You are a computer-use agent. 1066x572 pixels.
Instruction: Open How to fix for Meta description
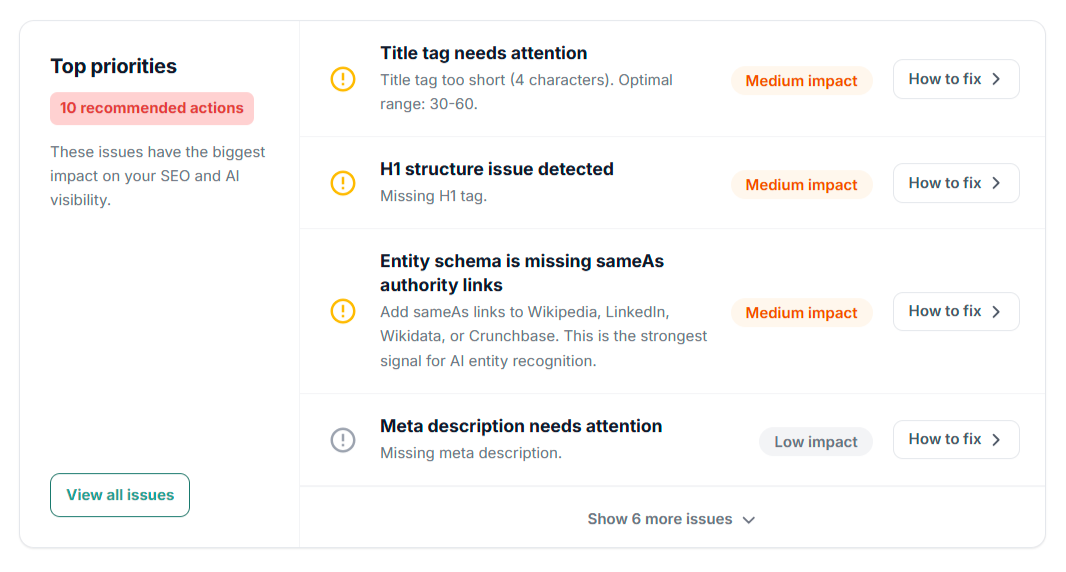[x=956, y=439]
